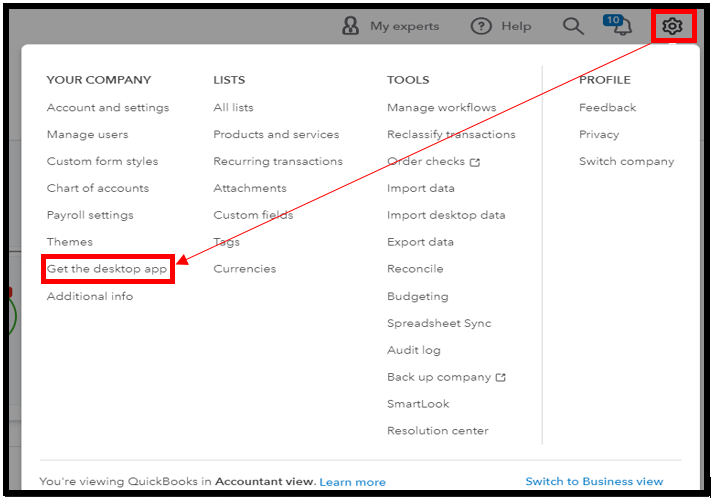Choose Import data
The image size is (715, 499).
(420, 188)
